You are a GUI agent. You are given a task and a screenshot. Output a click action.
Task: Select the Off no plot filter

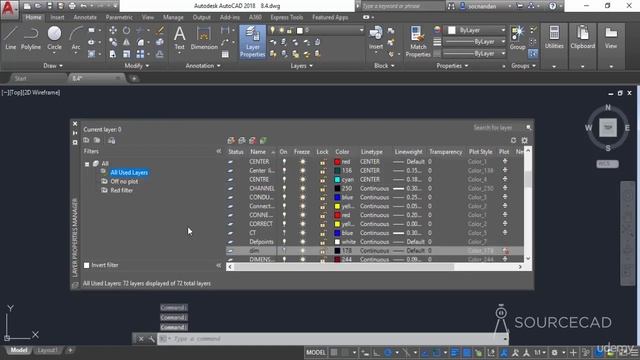[124, 181]
